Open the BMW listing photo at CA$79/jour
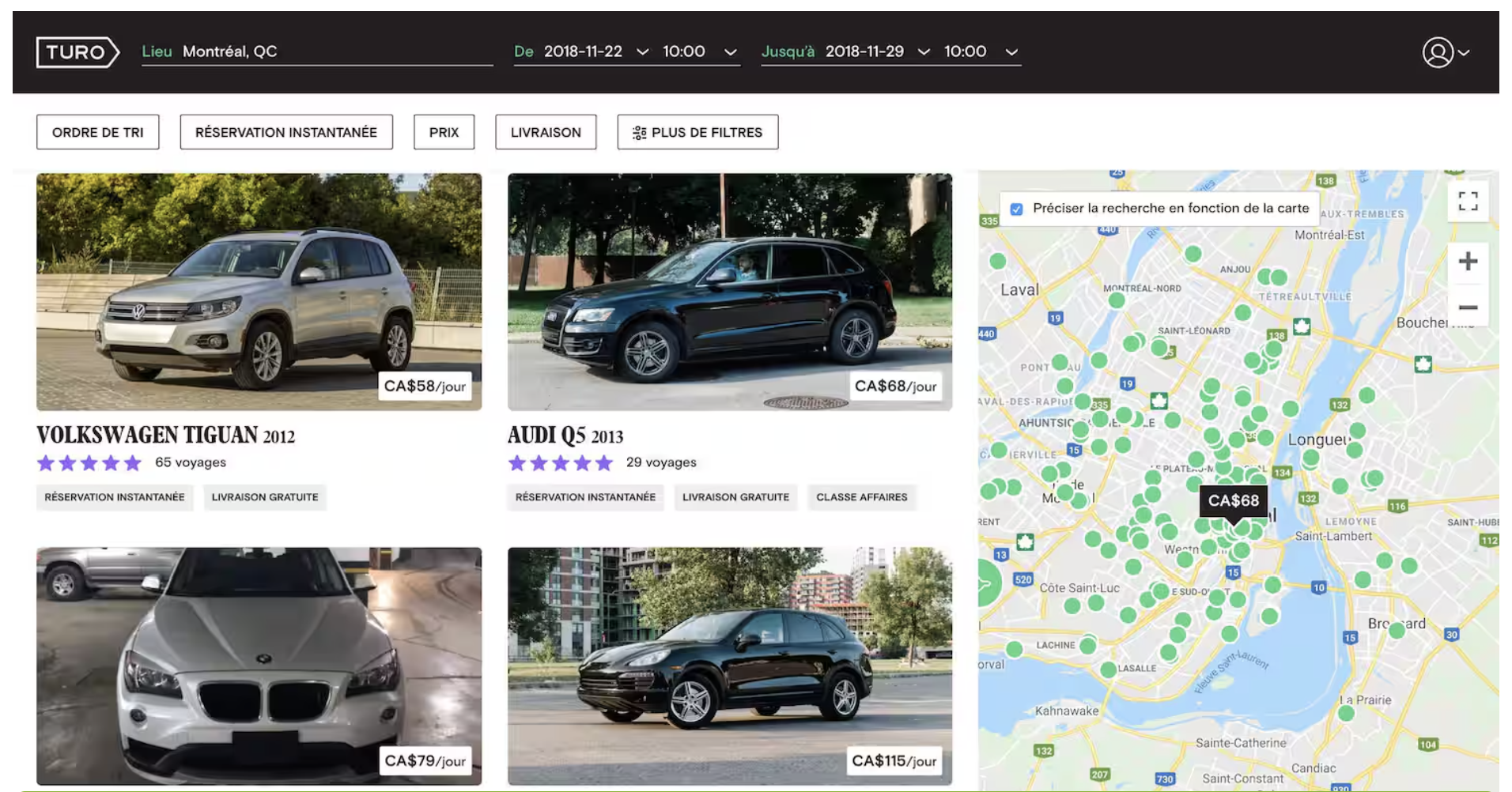This screenshot has width=1512, height=792. [259, 666]
